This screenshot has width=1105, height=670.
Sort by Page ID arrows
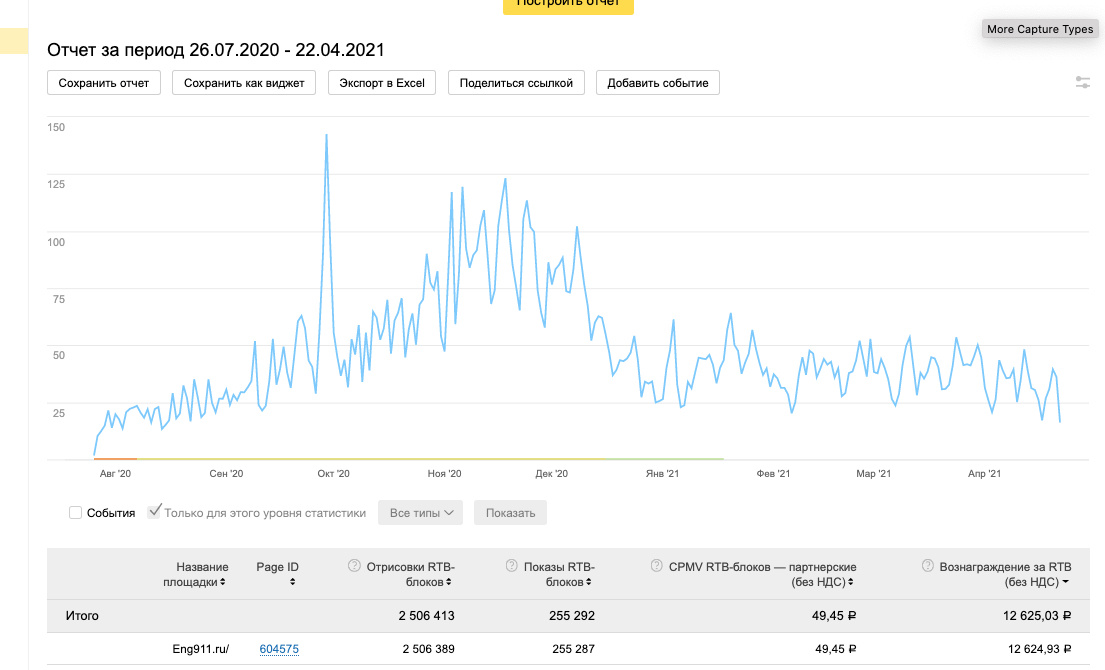coord(292,583)
